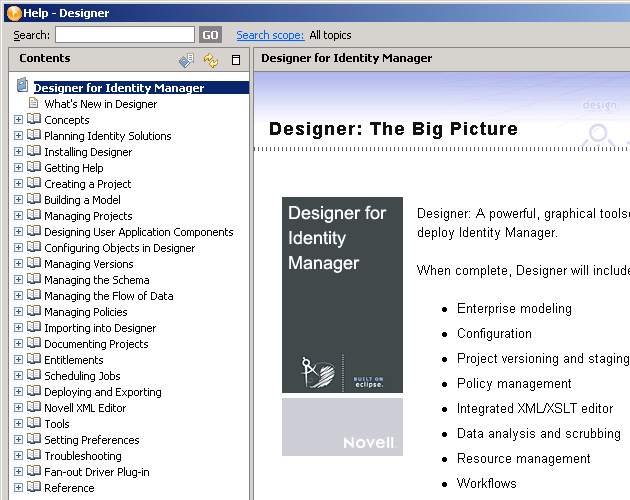The width and height of the screenshot is (630, 500).
Task: Click inside the Search input field
Action: tap(125, 35)
